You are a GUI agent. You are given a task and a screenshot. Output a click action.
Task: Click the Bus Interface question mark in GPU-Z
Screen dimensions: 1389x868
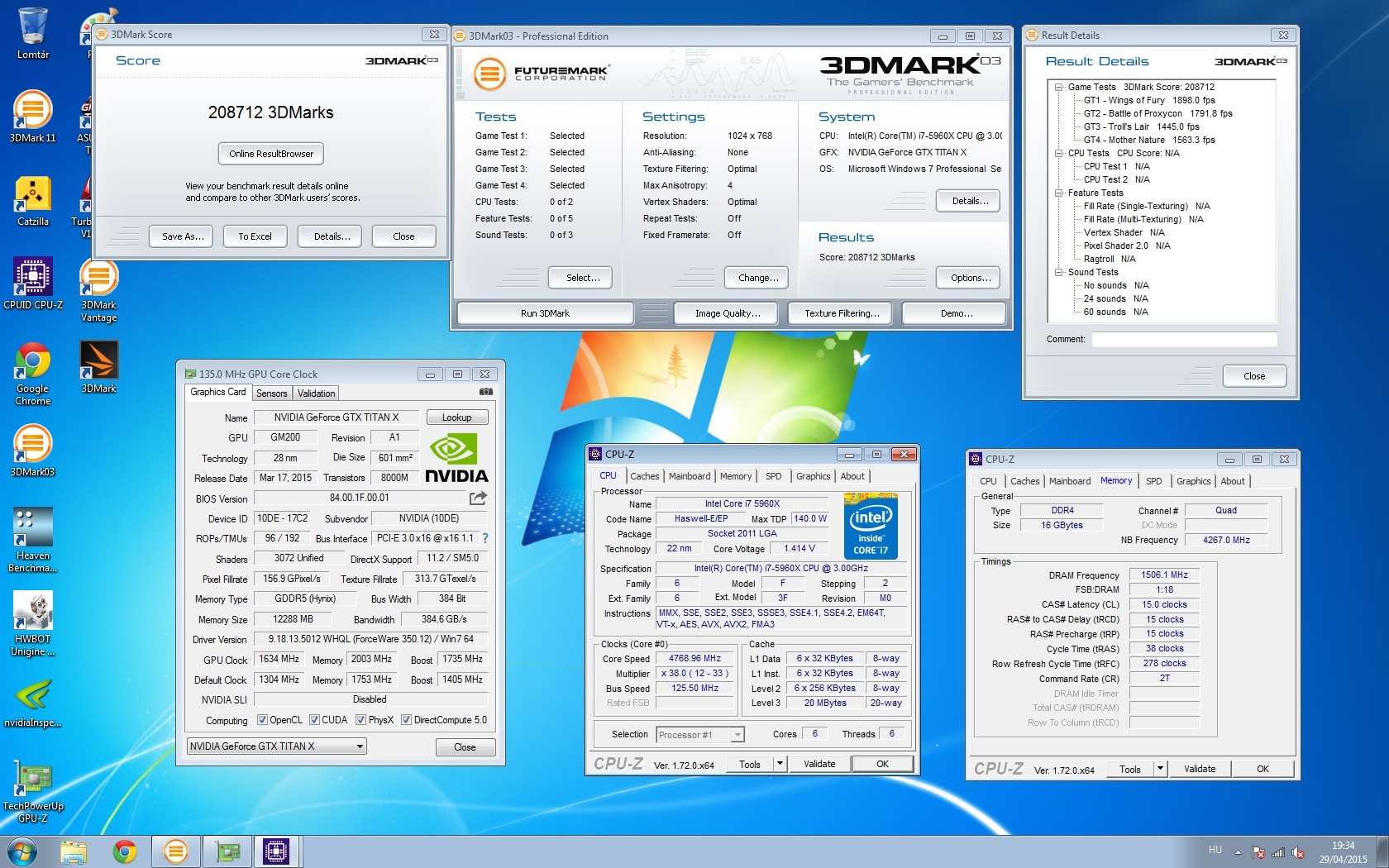tap(485, 538)
